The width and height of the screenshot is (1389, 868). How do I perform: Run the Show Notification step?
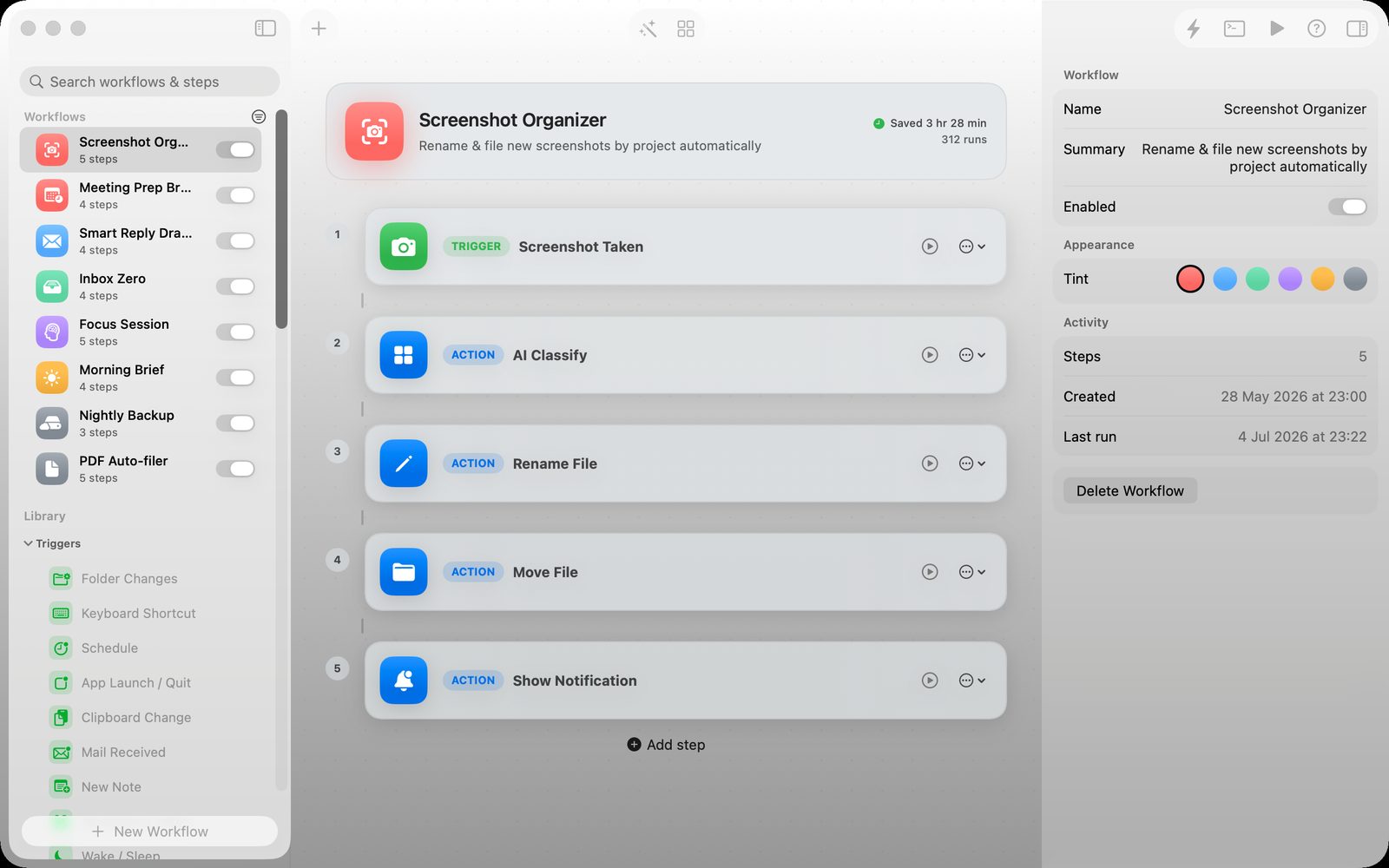[930, 681]
